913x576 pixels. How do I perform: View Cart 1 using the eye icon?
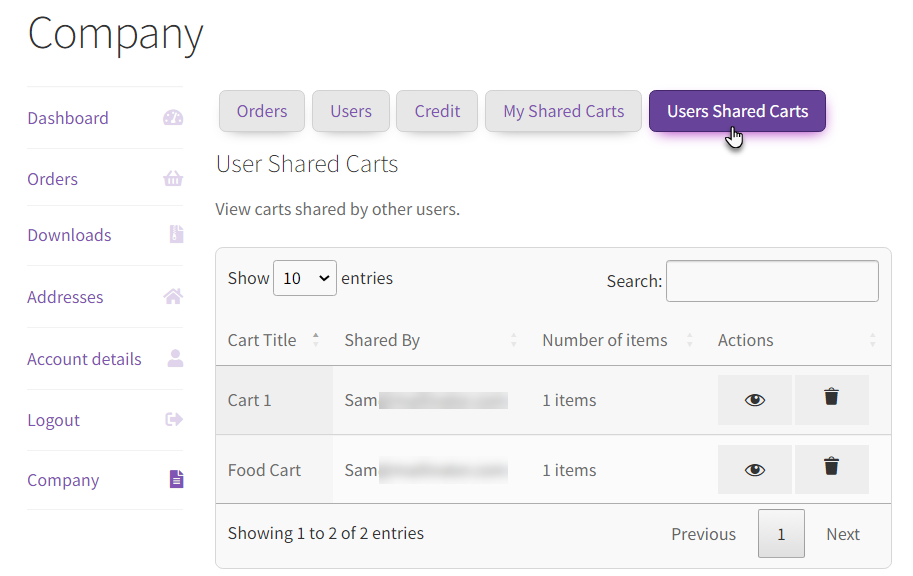[755, 400]
